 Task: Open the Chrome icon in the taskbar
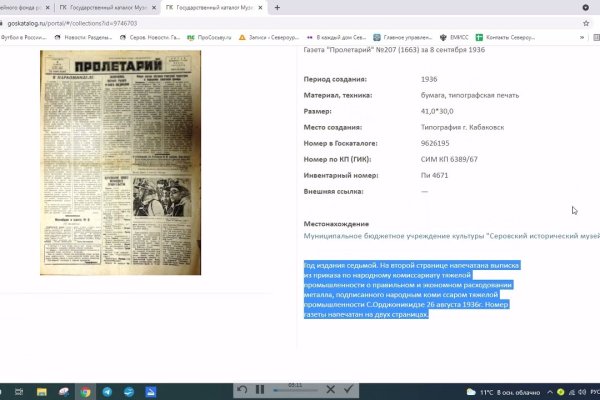[84, 390]
